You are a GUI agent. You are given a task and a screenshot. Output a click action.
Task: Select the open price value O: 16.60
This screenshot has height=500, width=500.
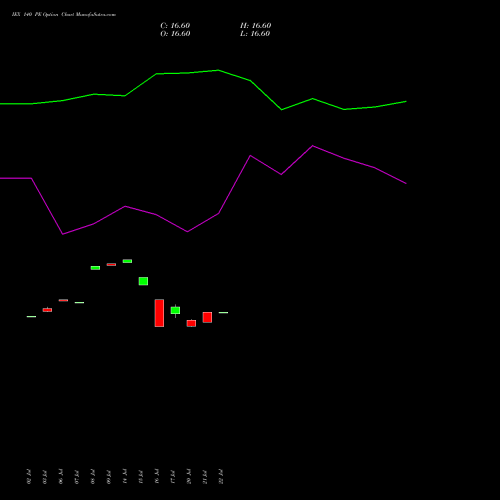click(x=175, y=34)
